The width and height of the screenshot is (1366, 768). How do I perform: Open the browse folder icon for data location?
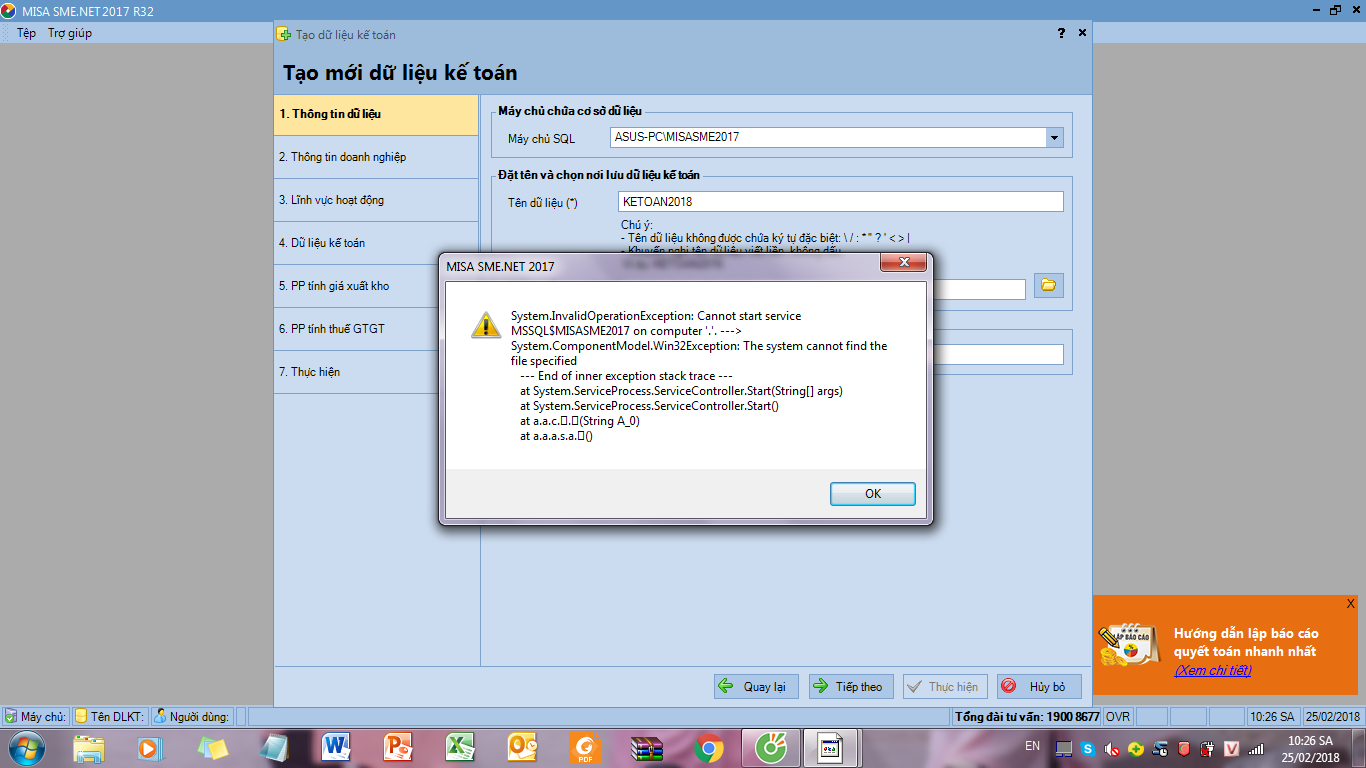coord(1048,286)
